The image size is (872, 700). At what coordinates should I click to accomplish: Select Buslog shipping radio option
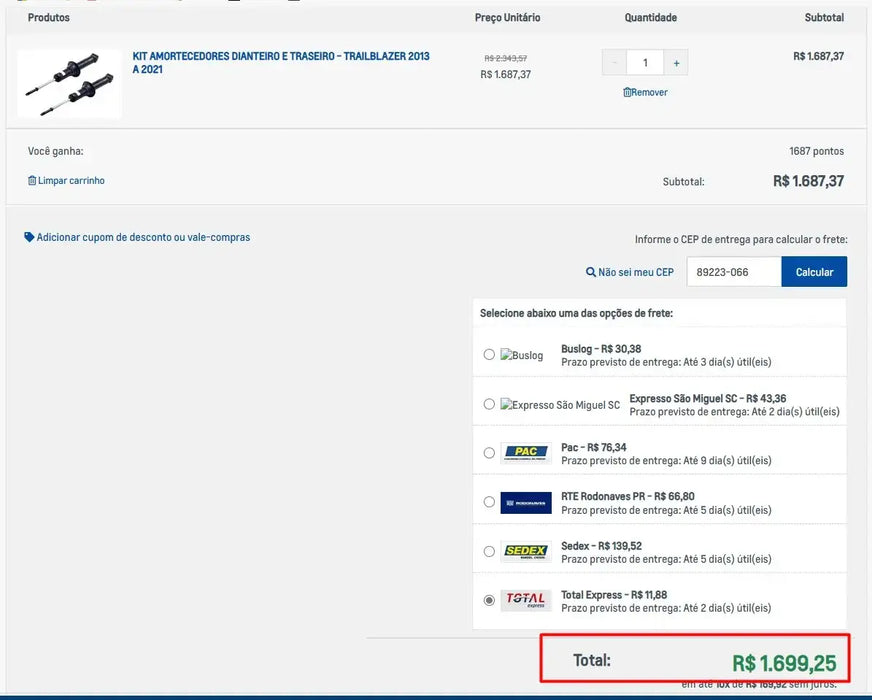pos(489,355)
